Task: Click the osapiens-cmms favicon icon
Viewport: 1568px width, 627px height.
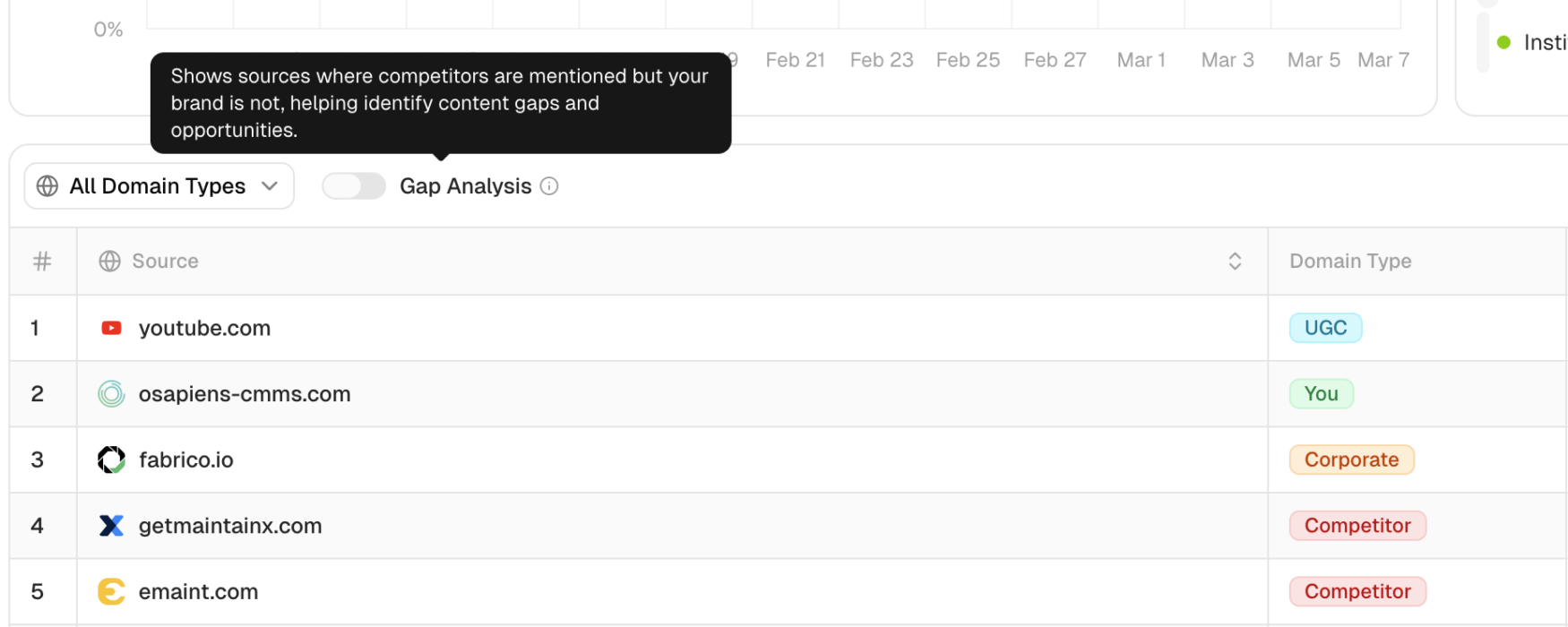Action: pyautogui.click(x=111, y=394)
